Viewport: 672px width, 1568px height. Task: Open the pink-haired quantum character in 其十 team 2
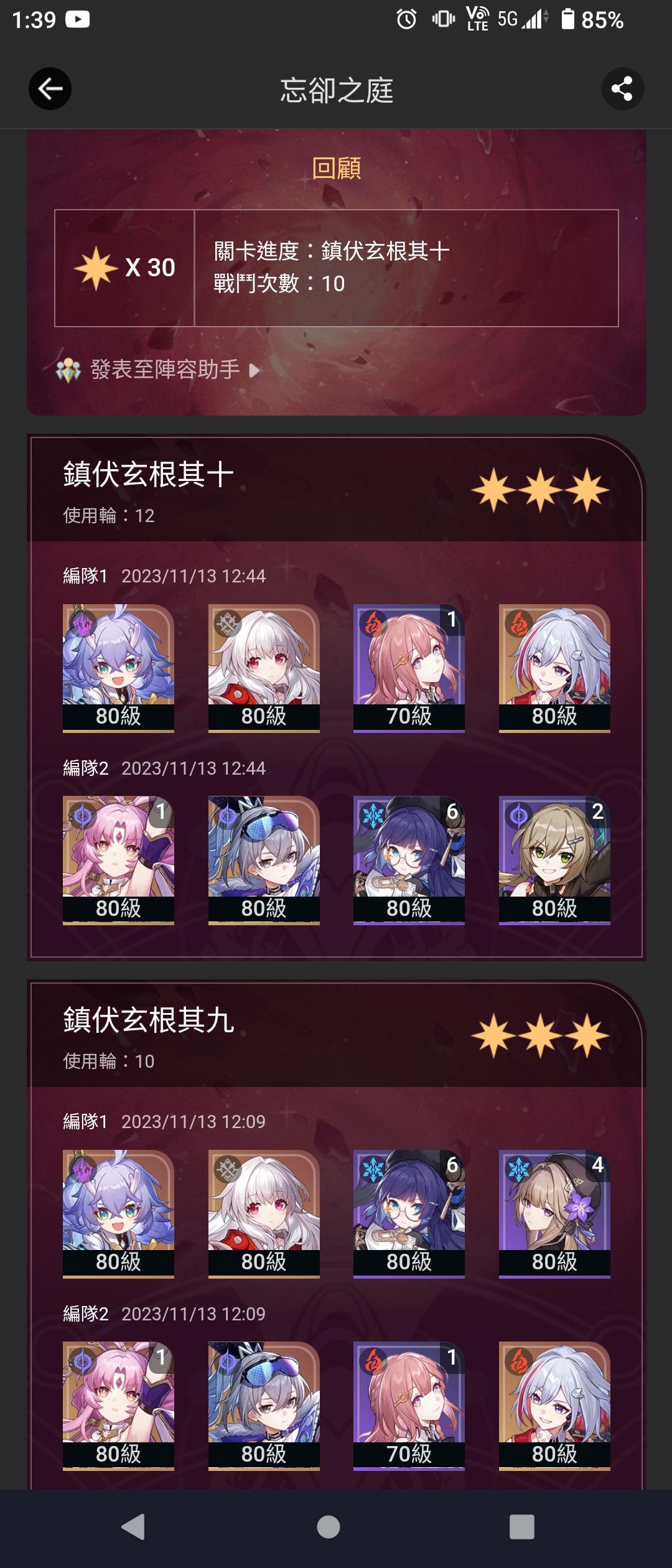point(118,861)
